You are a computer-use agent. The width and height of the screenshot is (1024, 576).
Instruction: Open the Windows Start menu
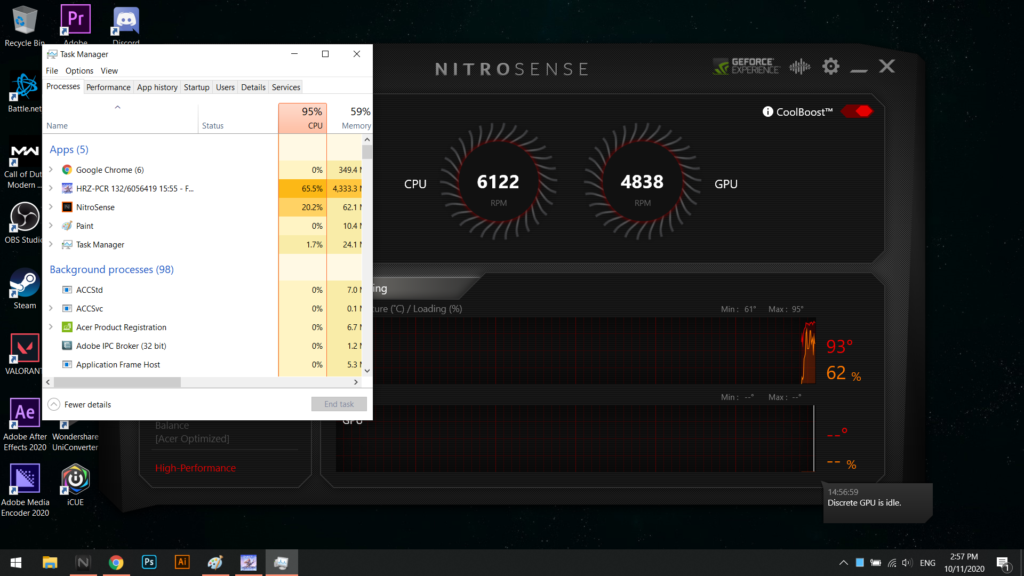pos(16,562)
